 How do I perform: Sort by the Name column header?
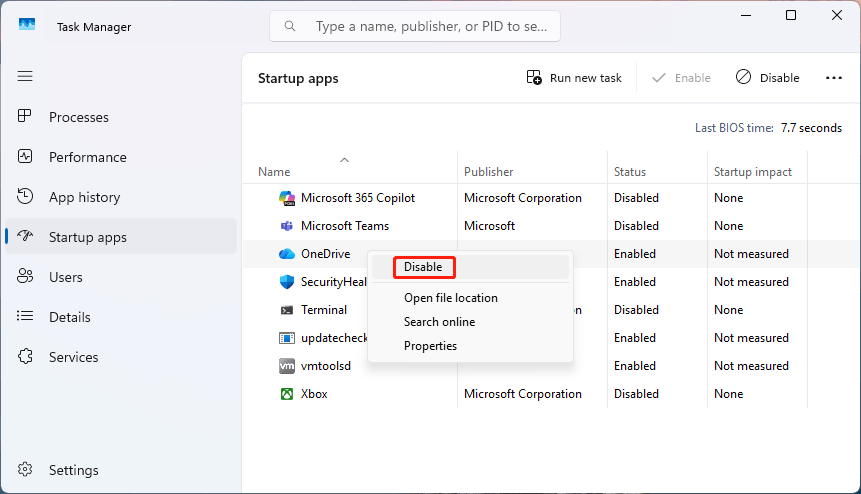point(274,172)
